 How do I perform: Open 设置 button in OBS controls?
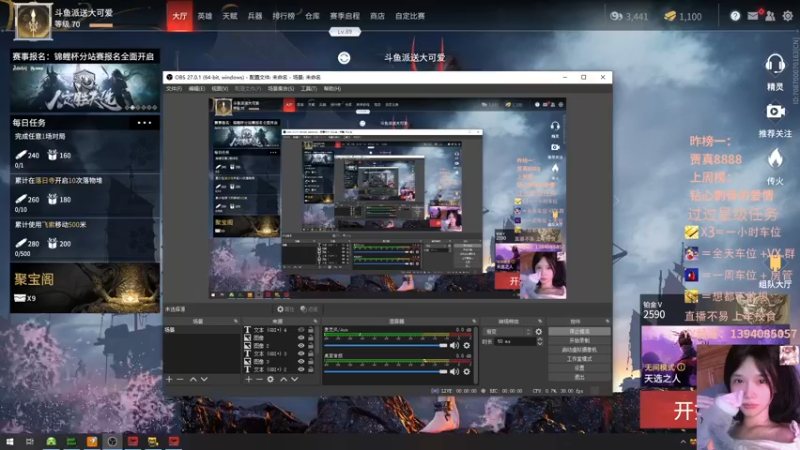point(579,368)
